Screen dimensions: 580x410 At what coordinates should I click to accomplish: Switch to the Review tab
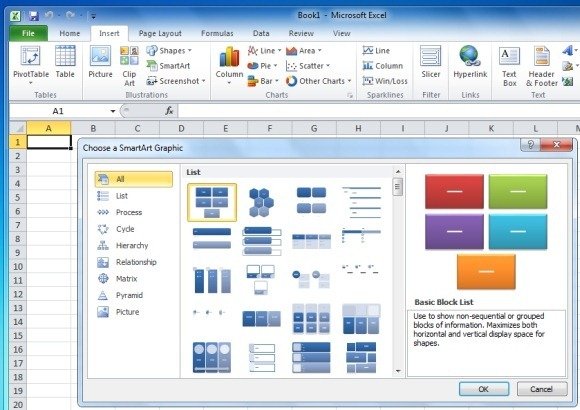click(301, 33)
